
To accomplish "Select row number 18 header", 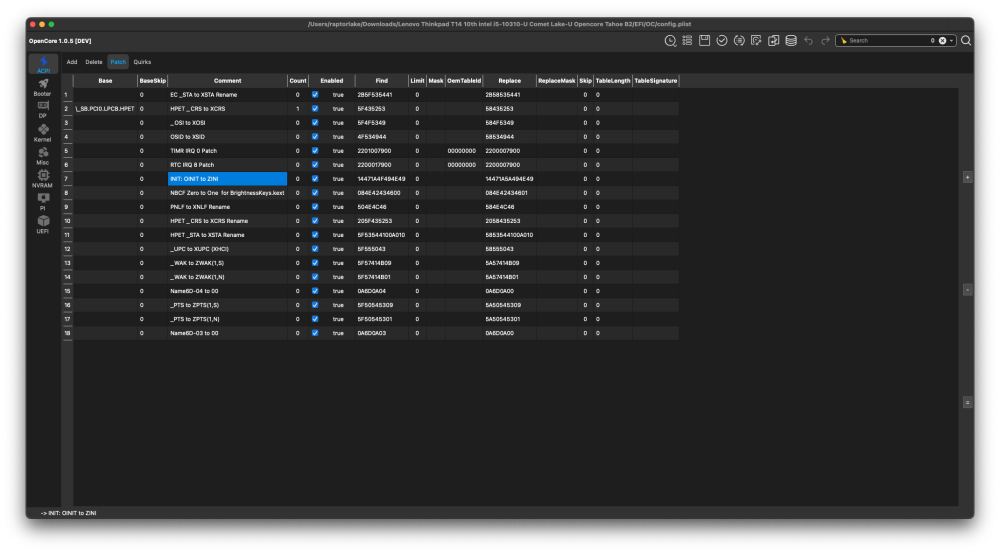I will coord(67,333).
